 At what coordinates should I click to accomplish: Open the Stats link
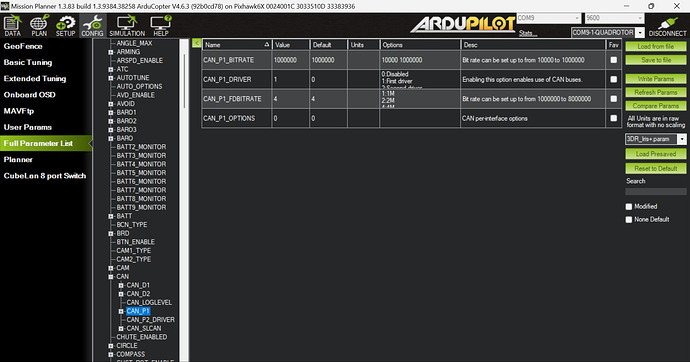click(527, 33)
